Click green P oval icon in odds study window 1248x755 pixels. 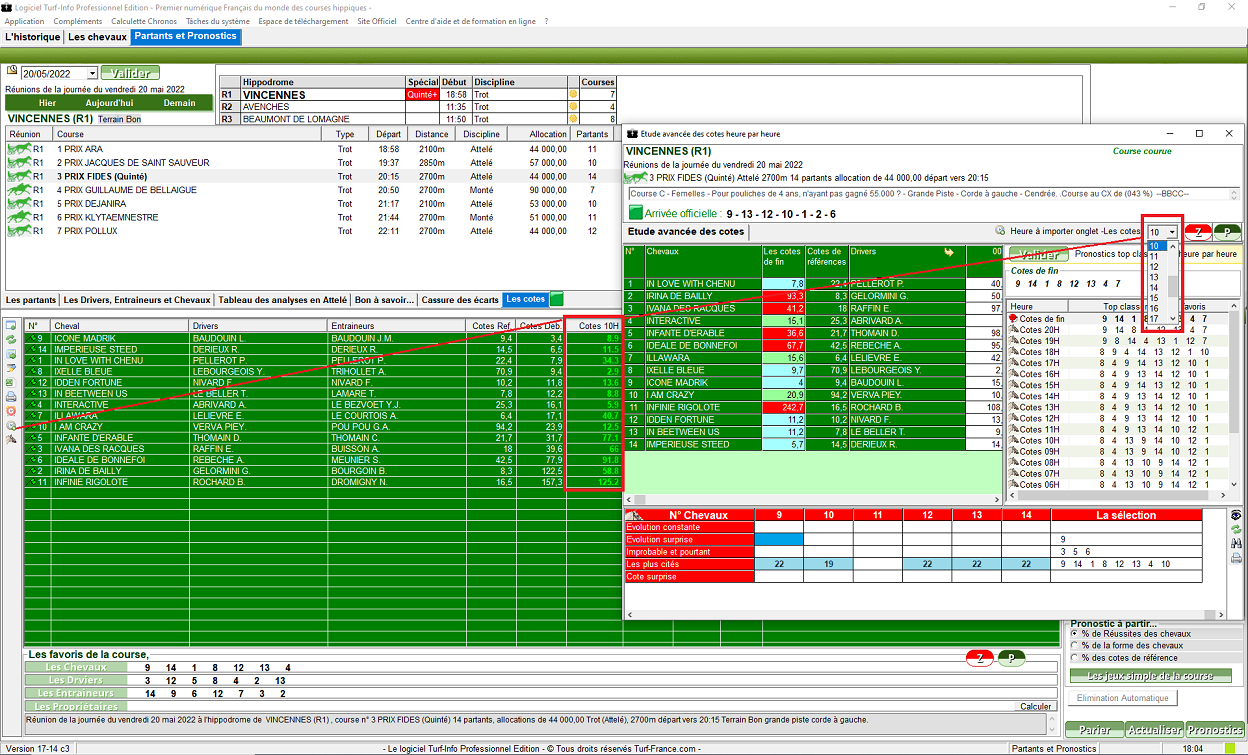[x=1227, y=232]
